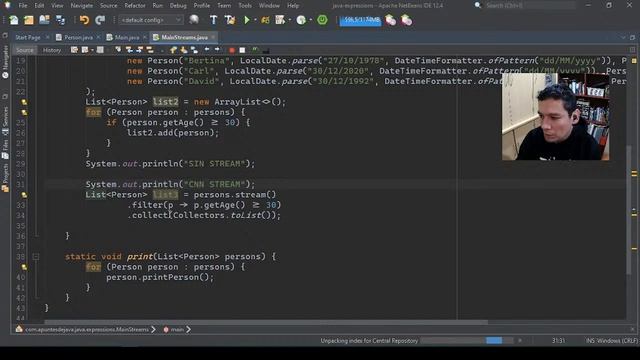Click the round globe icon before green power button

301,20
